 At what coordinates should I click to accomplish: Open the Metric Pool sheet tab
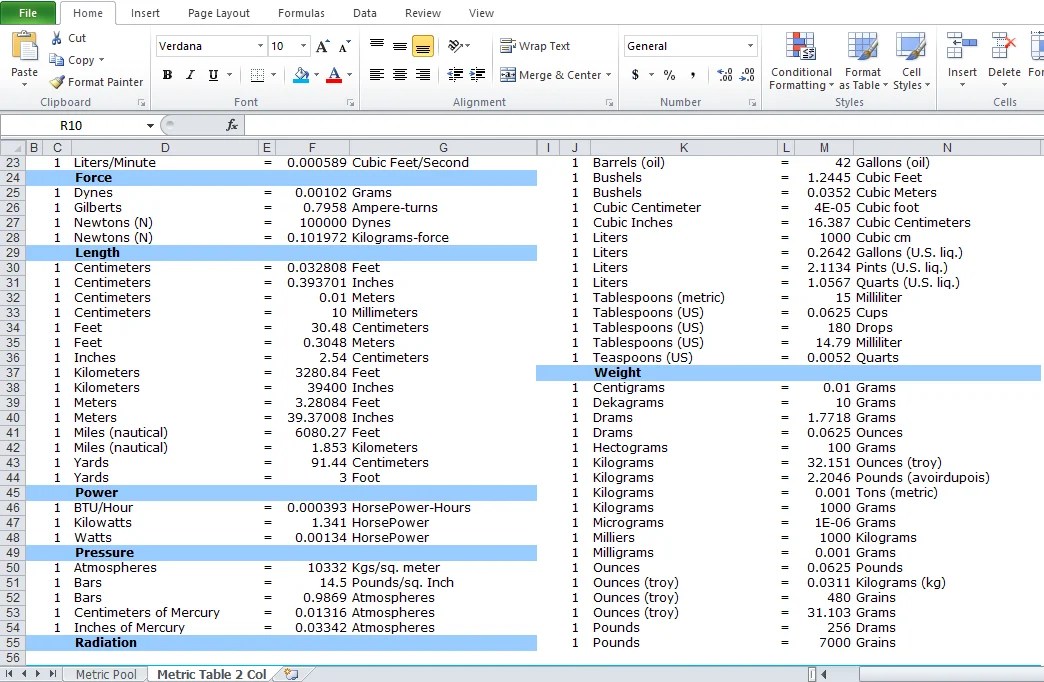(x=105, y=673)
